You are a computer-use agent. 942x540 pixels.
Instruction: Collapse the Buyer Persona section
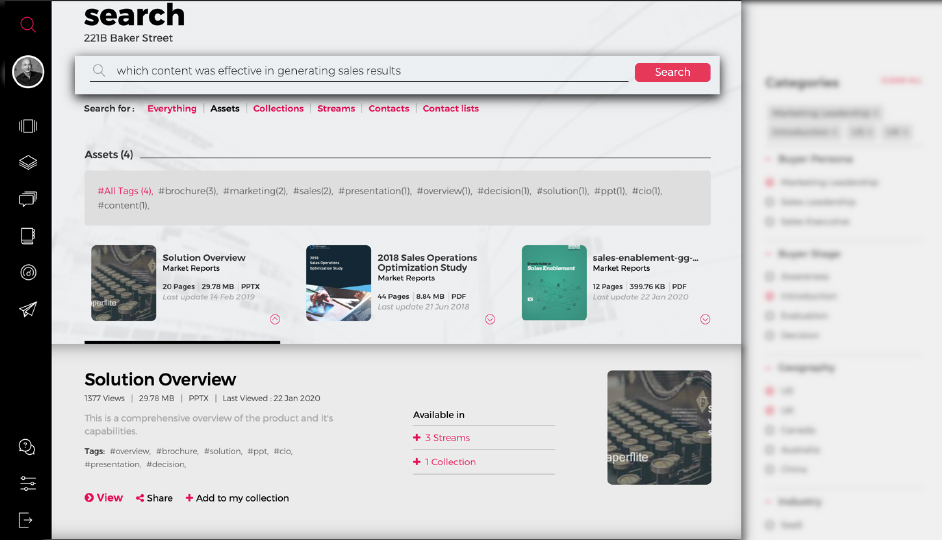(x=768, y=159)
